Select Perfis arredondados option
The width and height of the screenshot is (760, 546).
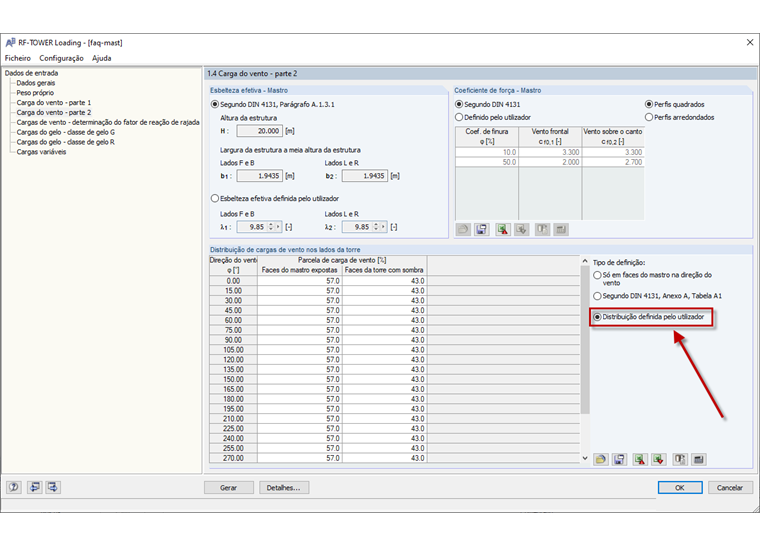(649, 117)
